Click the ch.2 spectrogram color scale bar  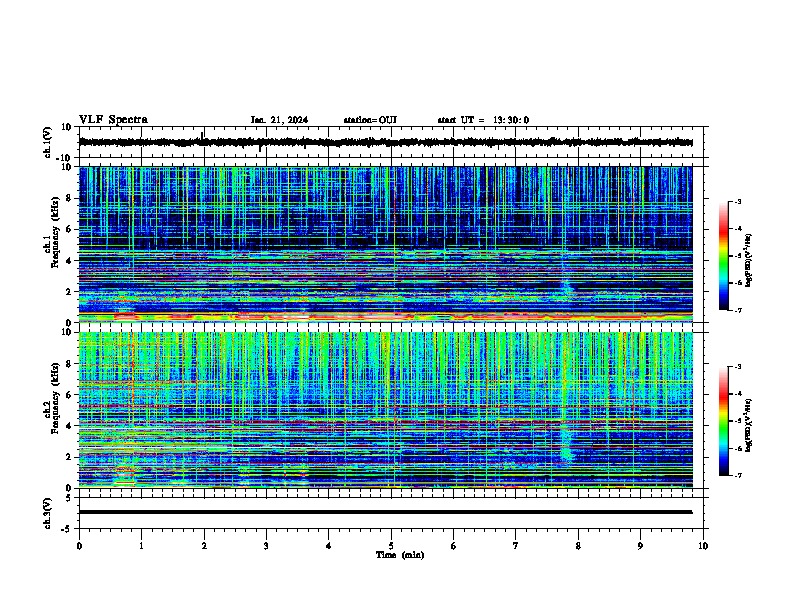(x=723, y=421)
